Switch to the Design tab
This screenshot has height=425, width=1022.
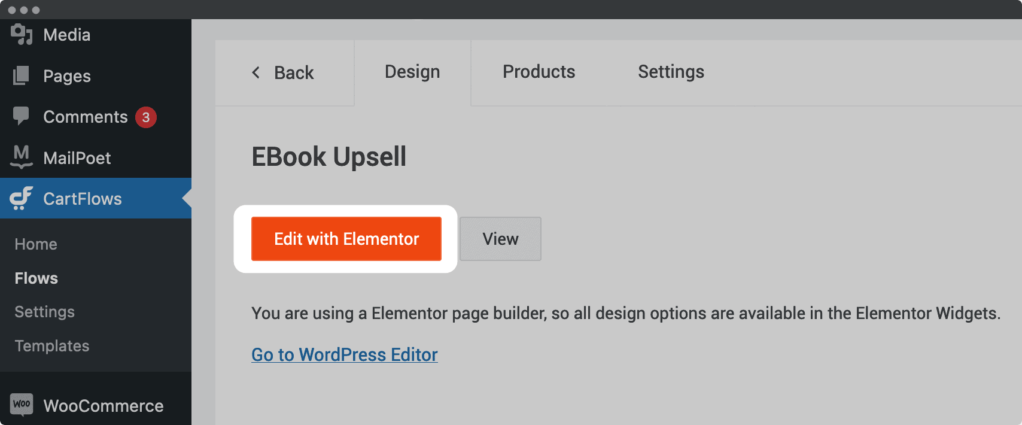click(x=412, y=72)
